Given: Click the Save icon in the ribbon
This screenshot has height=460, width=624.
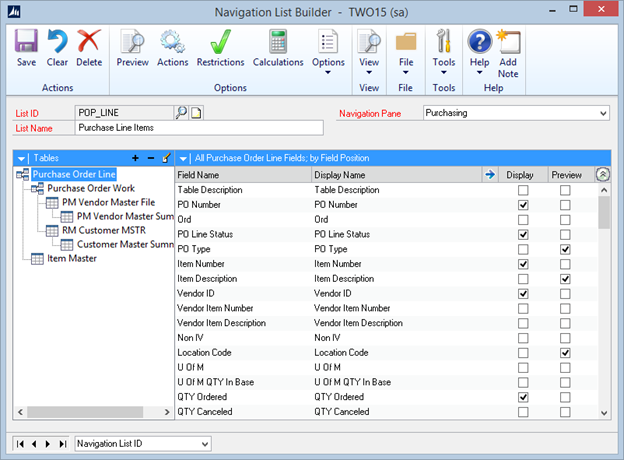Looking at the screenshot, I should 26,41.
